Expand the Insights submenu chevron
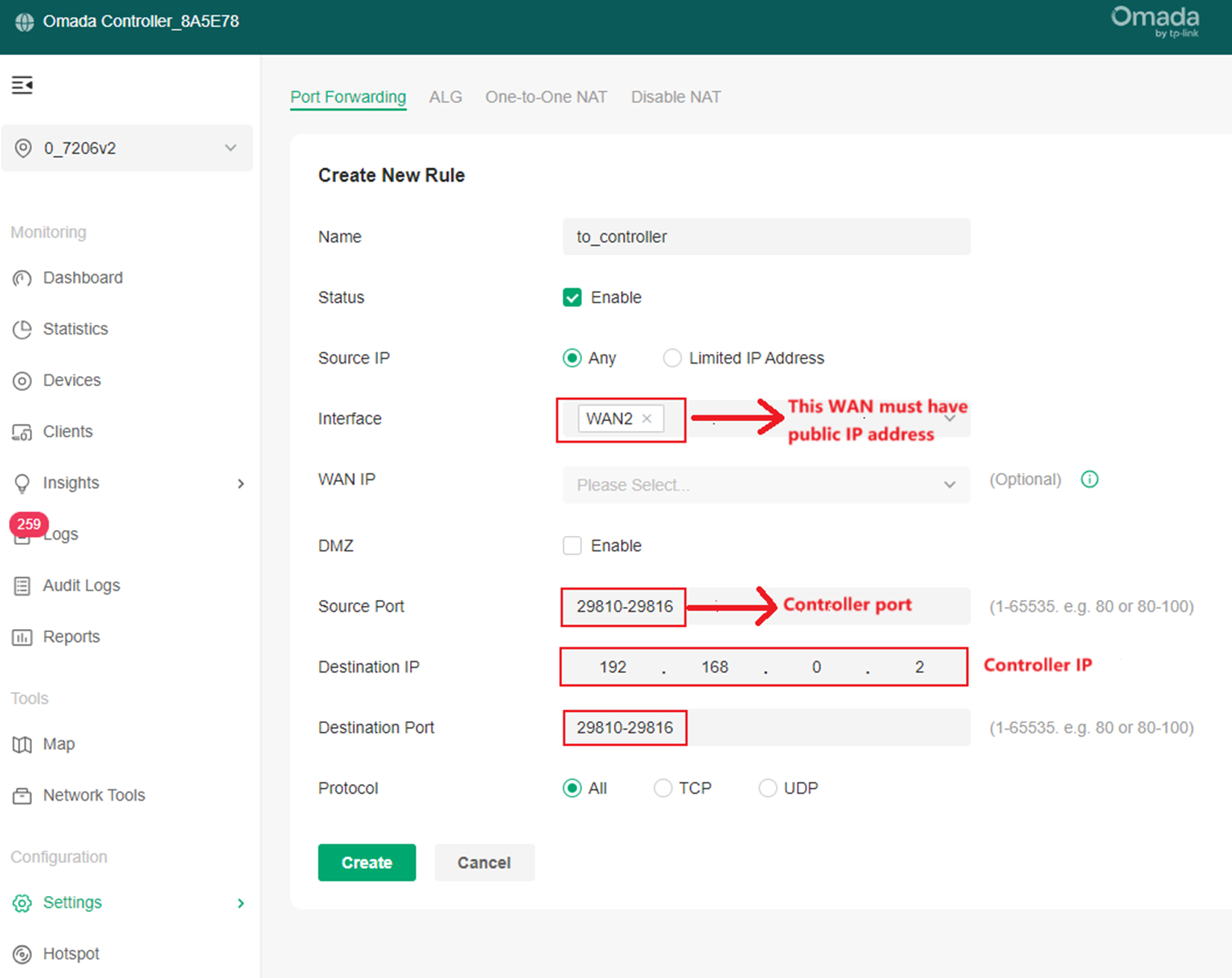 (x=241, y=484)
